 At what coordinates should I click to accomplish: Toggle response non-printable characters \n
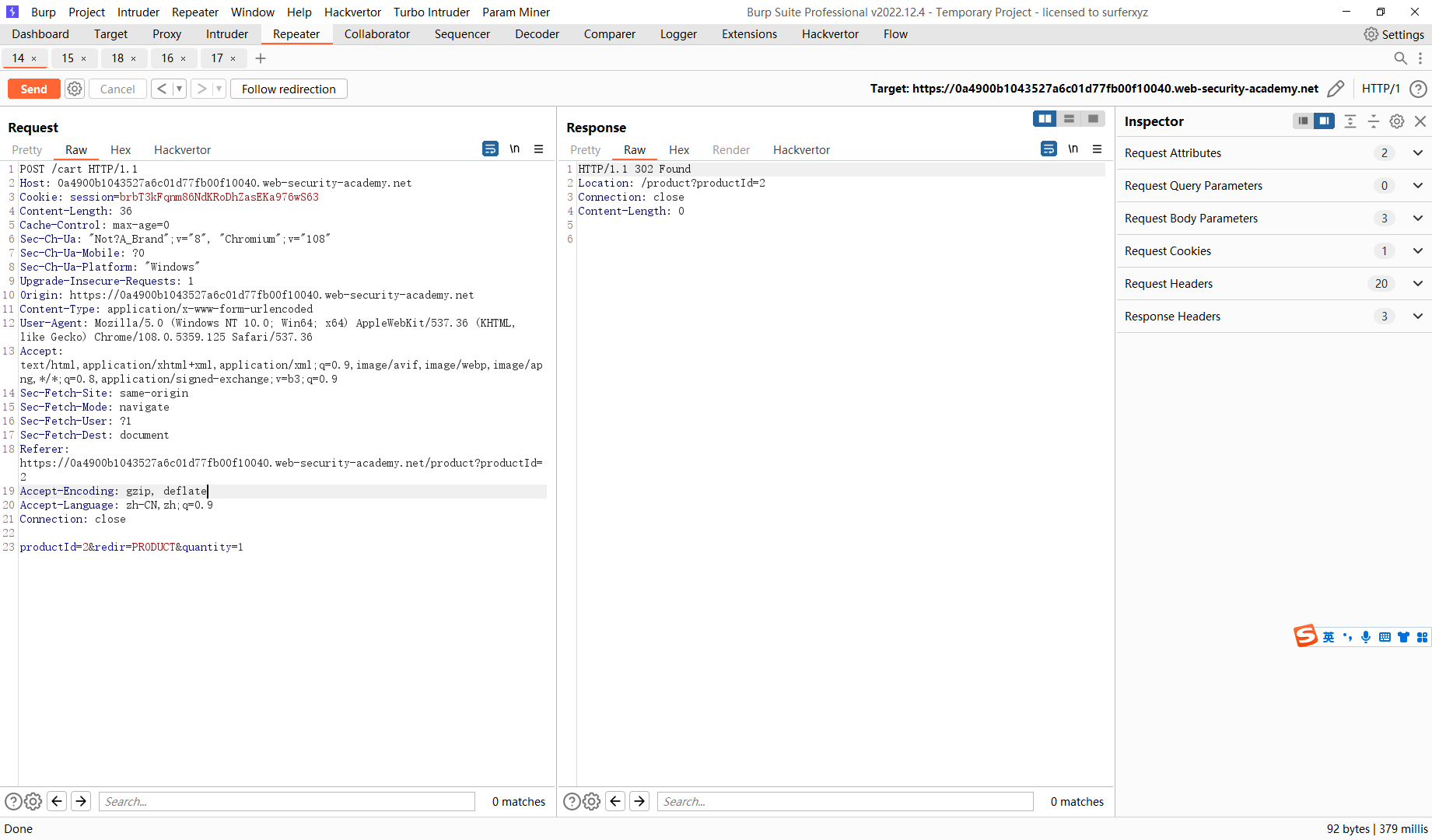coord(1073,149)
